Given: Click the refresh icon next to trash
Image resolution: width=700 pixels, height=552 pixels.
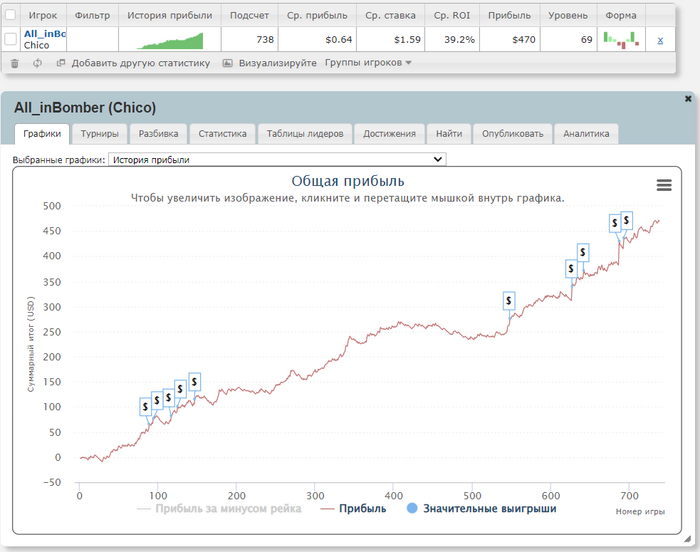Looking at the screenshot, I should (x=38, y=63).
